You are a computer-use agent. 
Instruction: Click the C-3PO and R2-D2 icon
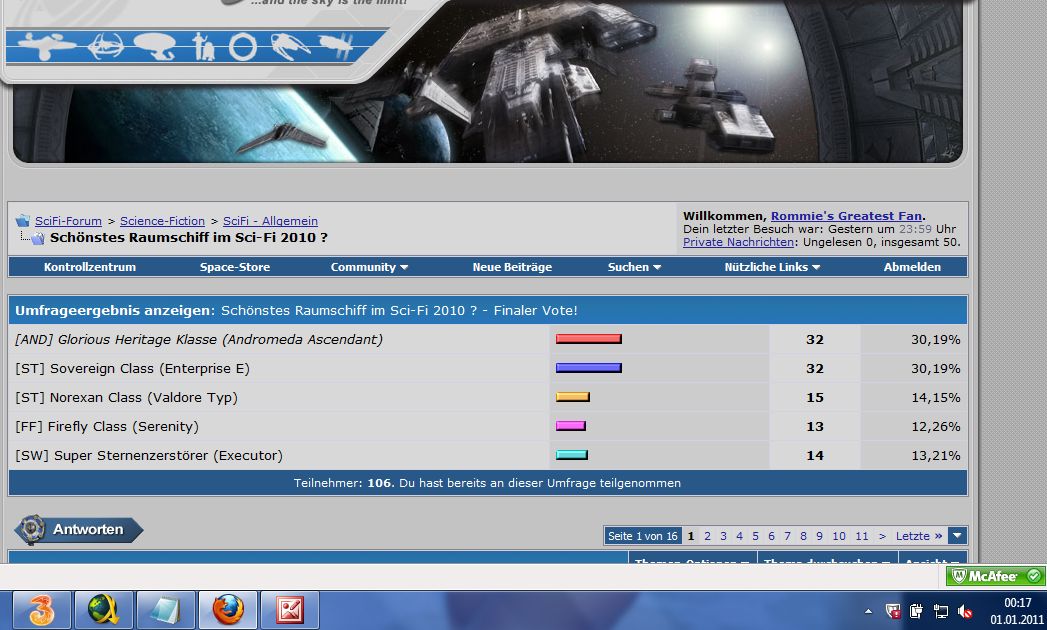203,46
